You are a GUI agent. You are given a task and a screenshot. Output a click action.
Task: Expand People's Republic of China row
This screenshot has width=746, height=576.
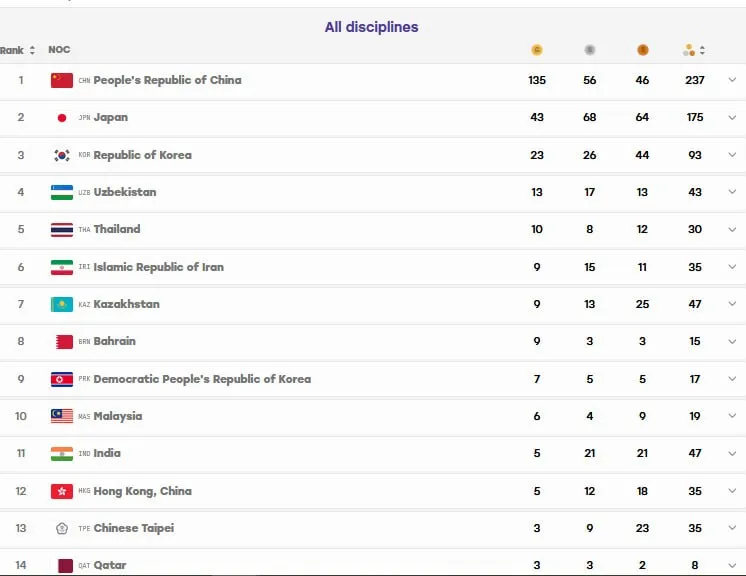click(732, 80)
